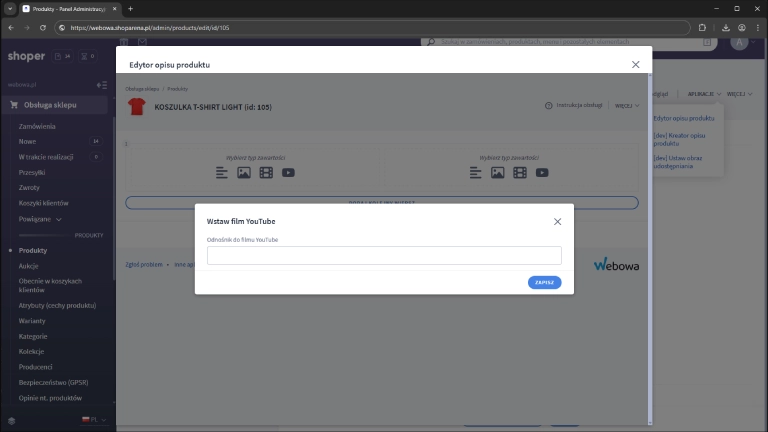Expand the Powiązane section in sidebar
The width and height of the screenshot is (768, 432).
[x=40, y=218]
